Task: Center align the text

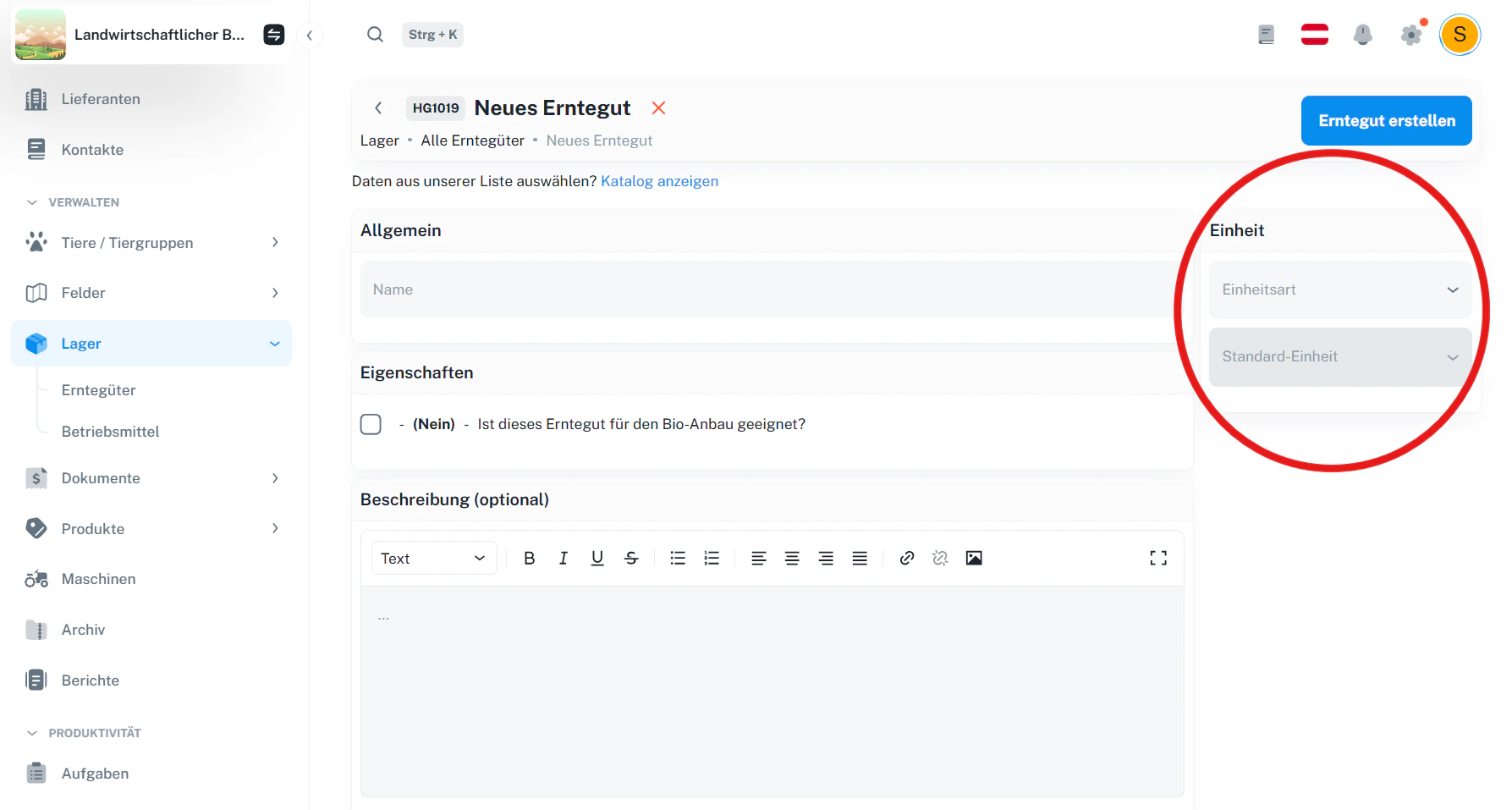Action: 792,559
